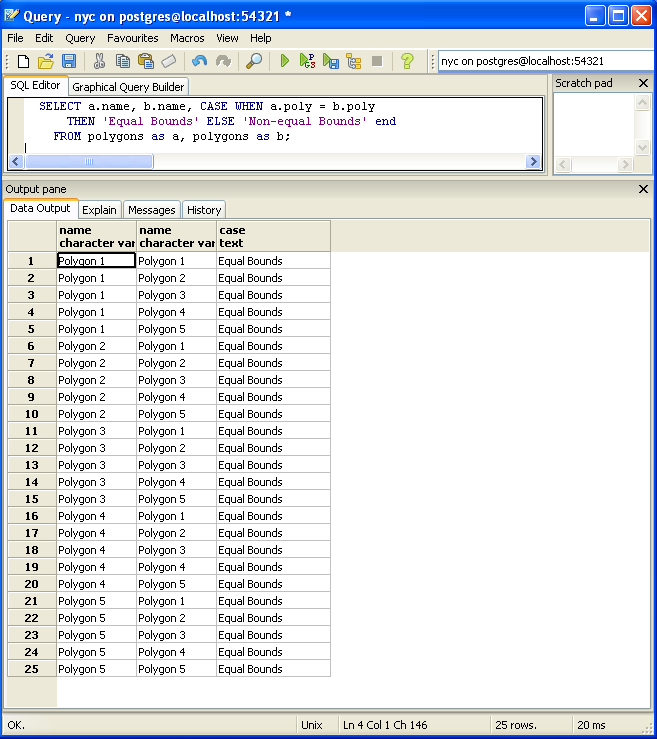Close the Scratch pad panel
The height and width of the screenshot is (739, 657).
point(643,83)
